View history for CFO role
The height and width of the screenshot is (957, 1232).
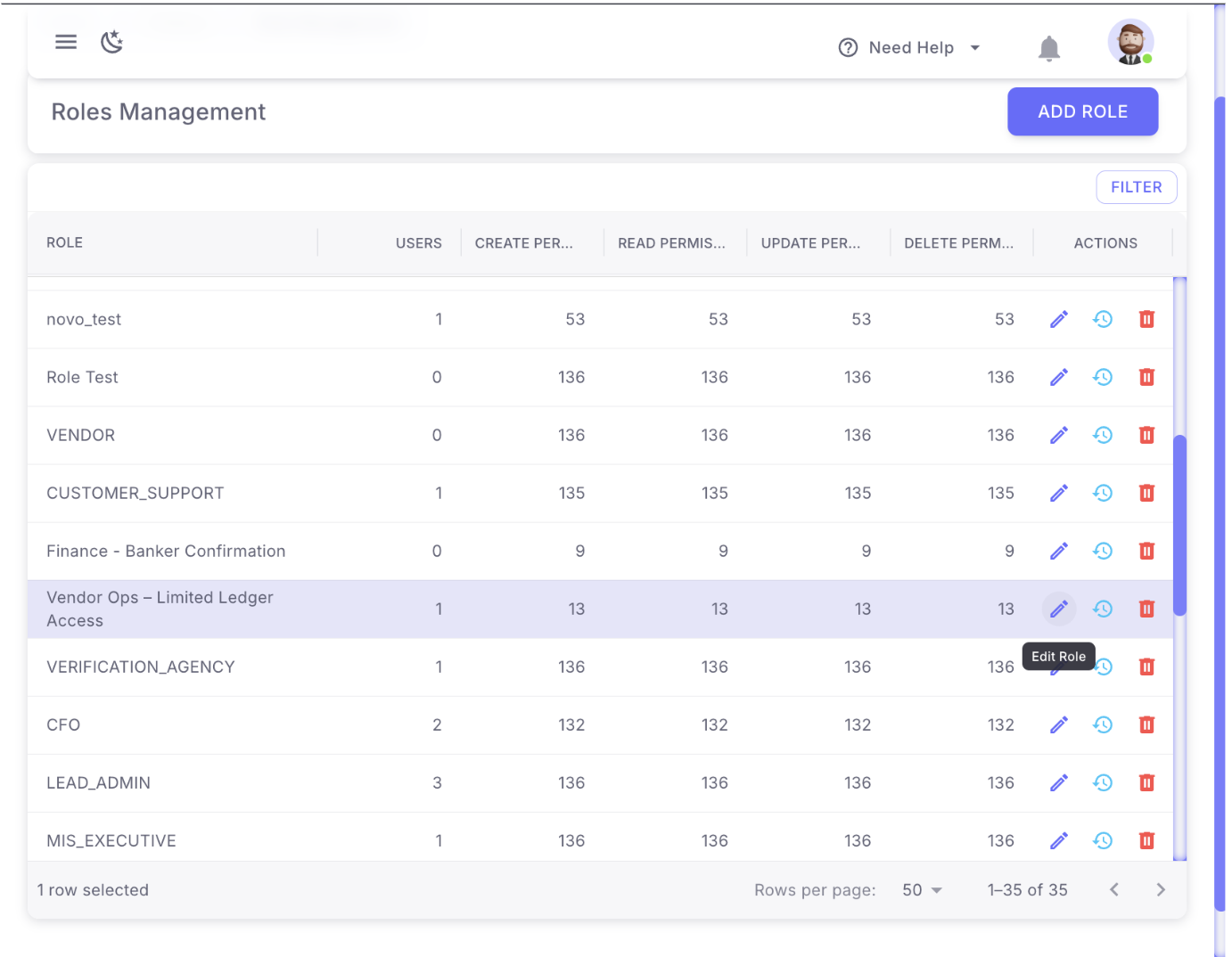[x=1103, y=725]
